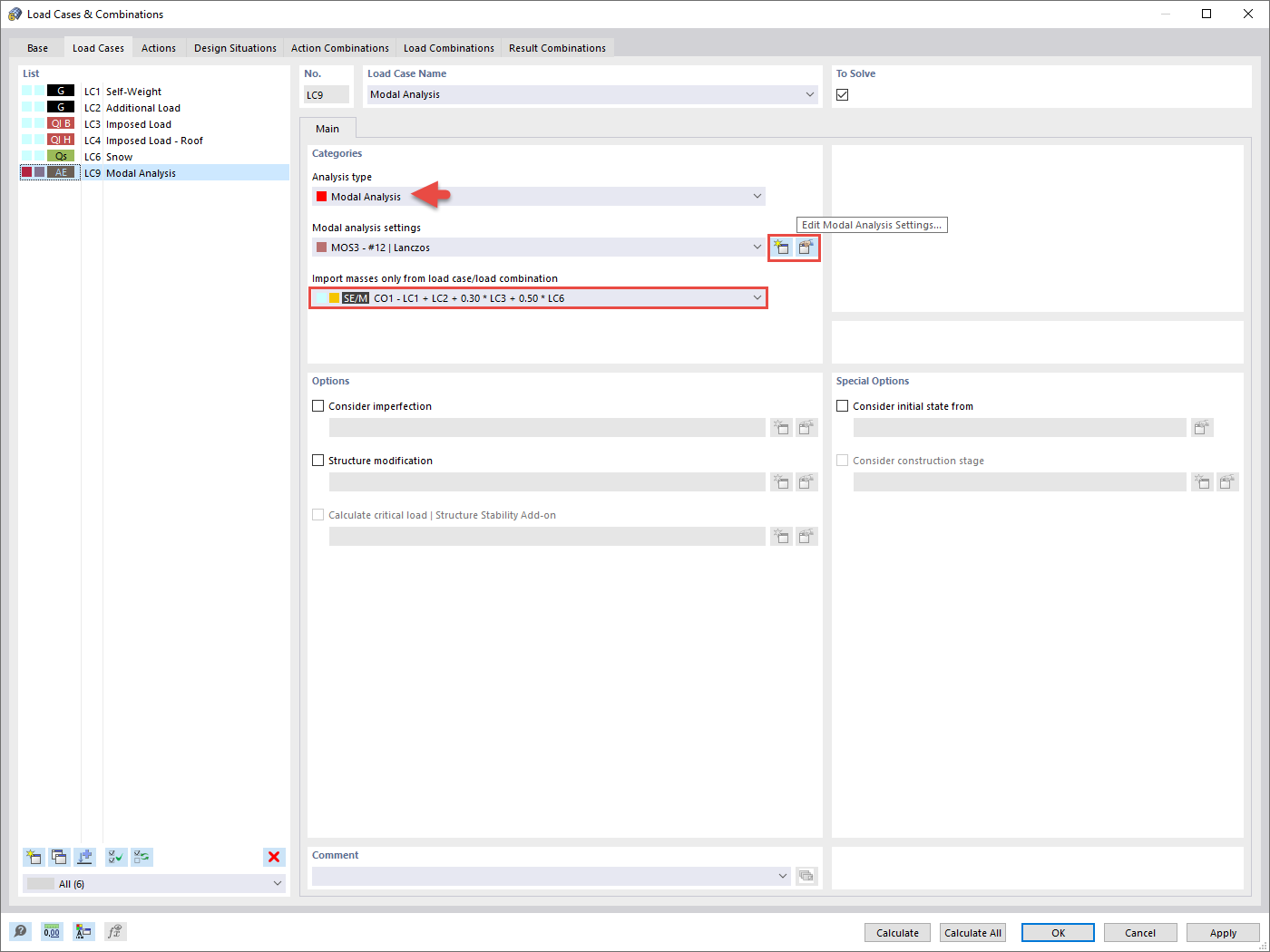Click the Calculate All button
The image size is (1270, 952).
[972, 932]
